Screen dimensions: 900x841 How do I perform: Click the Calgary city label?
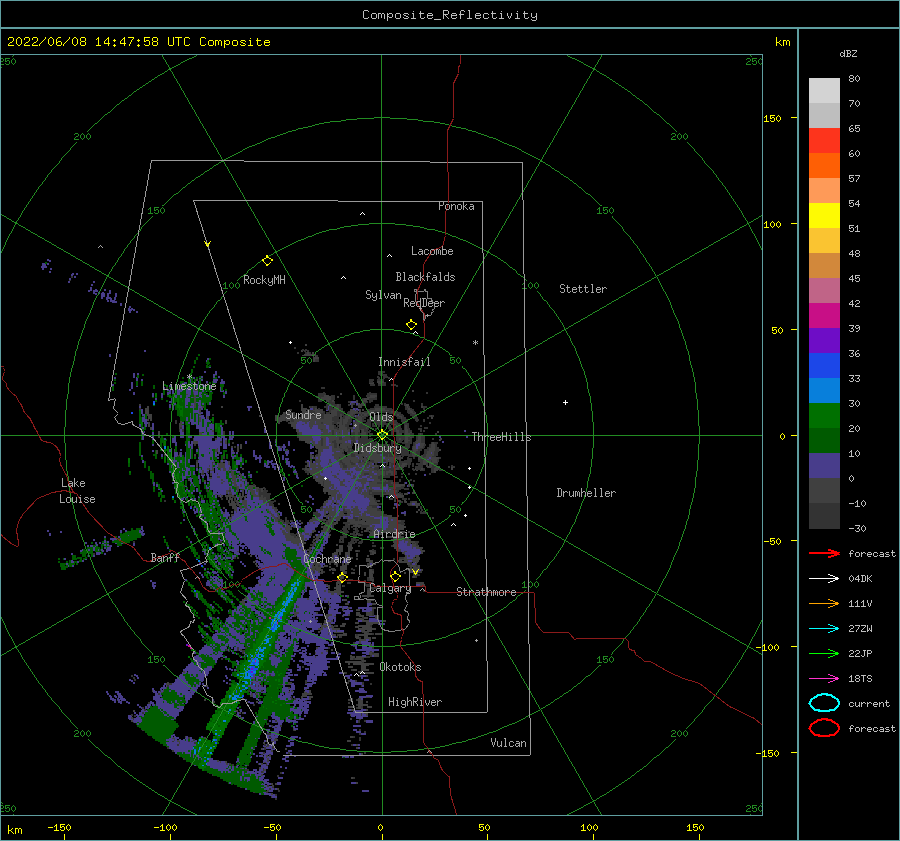click(x=390, y=588)
